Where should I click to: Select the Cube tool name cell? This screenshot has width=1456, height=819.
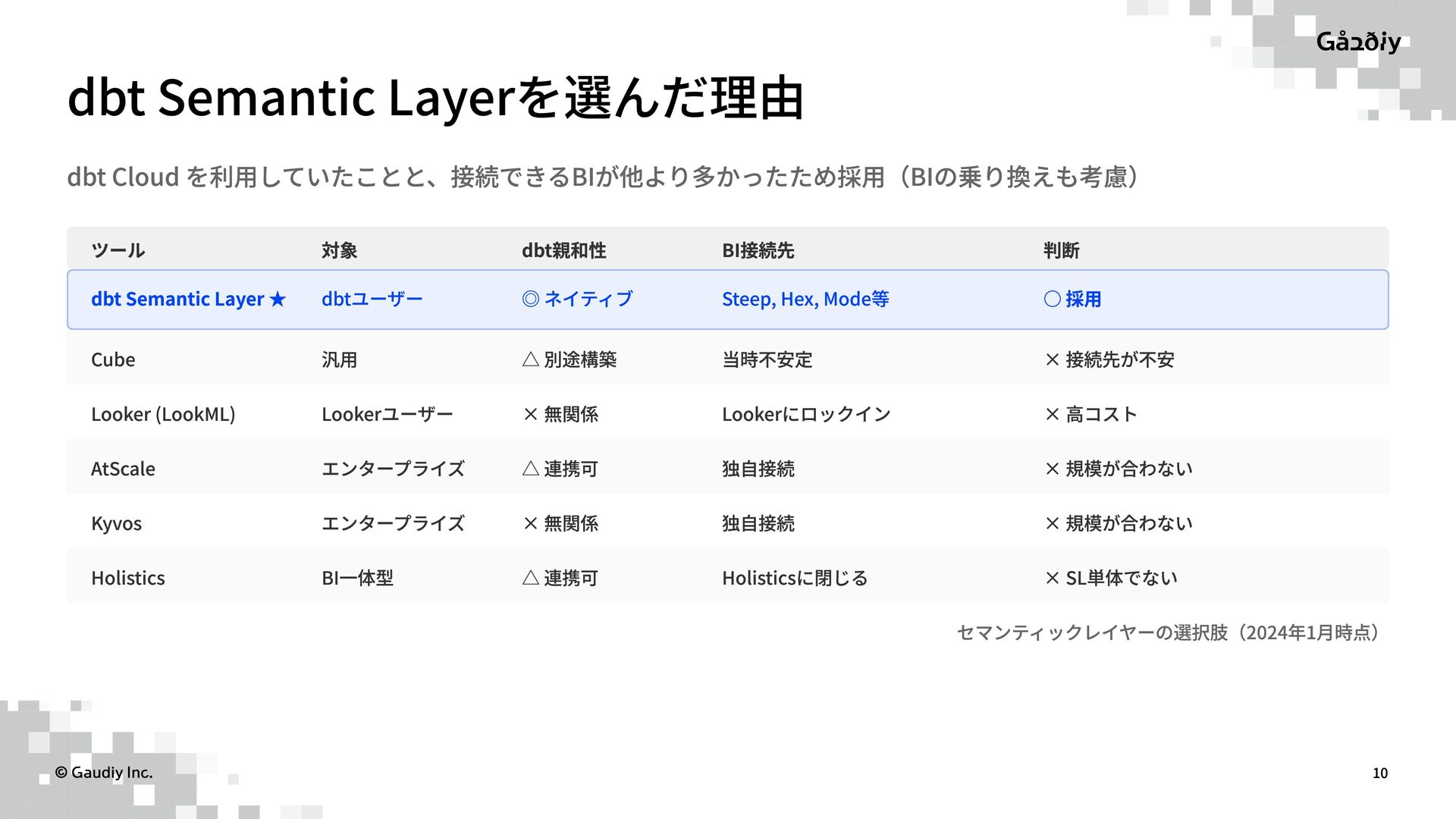(x=113, y=360)
